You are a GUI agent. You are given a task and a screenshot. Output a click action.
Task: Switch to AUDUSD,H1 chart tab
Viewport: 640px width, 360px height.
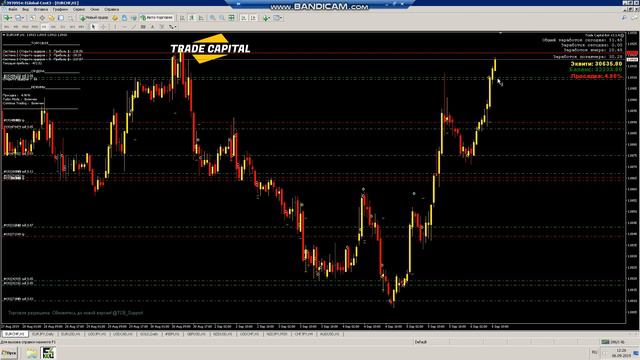pos(329,334)
